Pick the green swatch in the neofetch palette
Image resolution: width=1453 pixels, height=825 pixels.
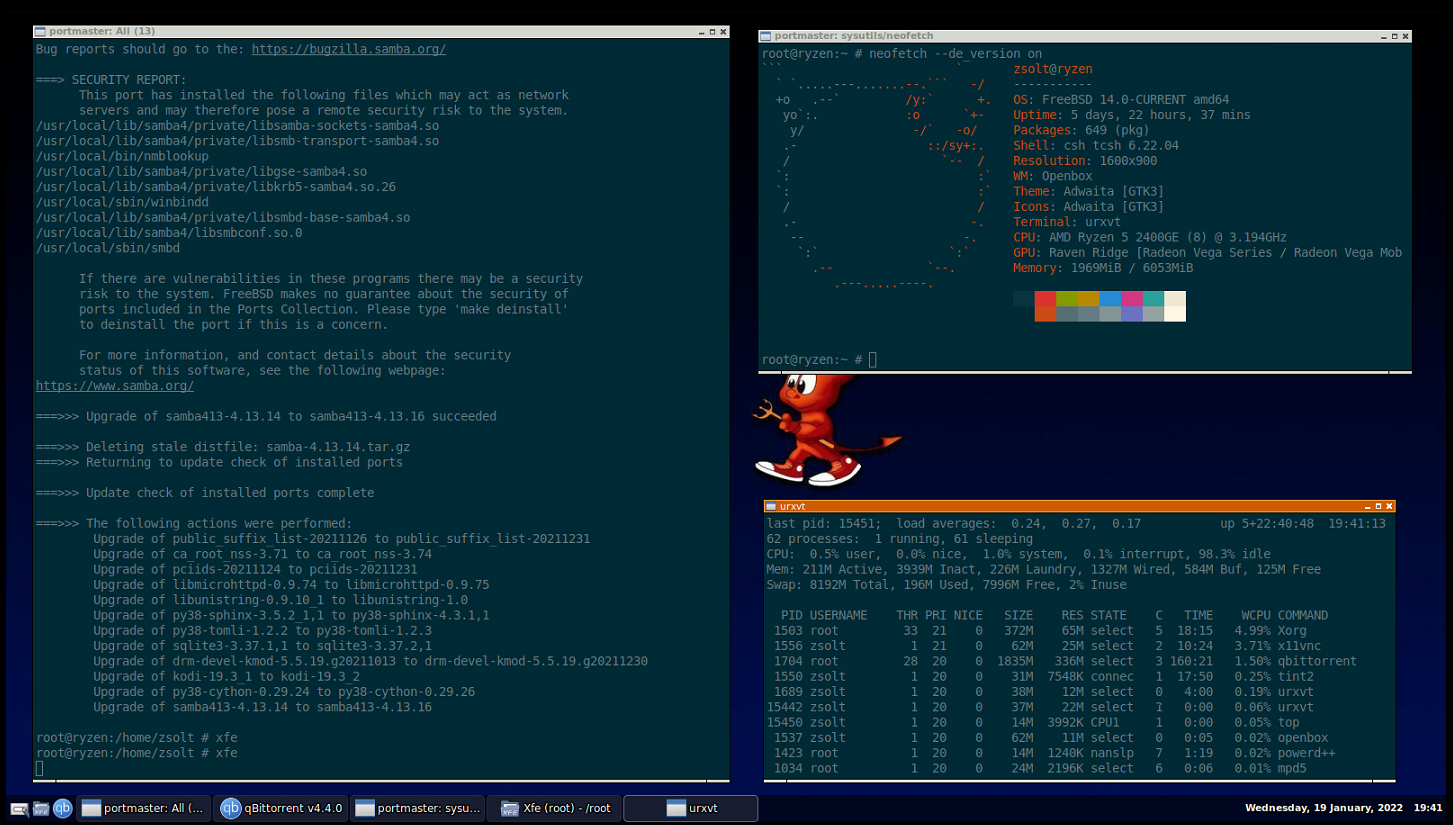[x=1067, y=299]
